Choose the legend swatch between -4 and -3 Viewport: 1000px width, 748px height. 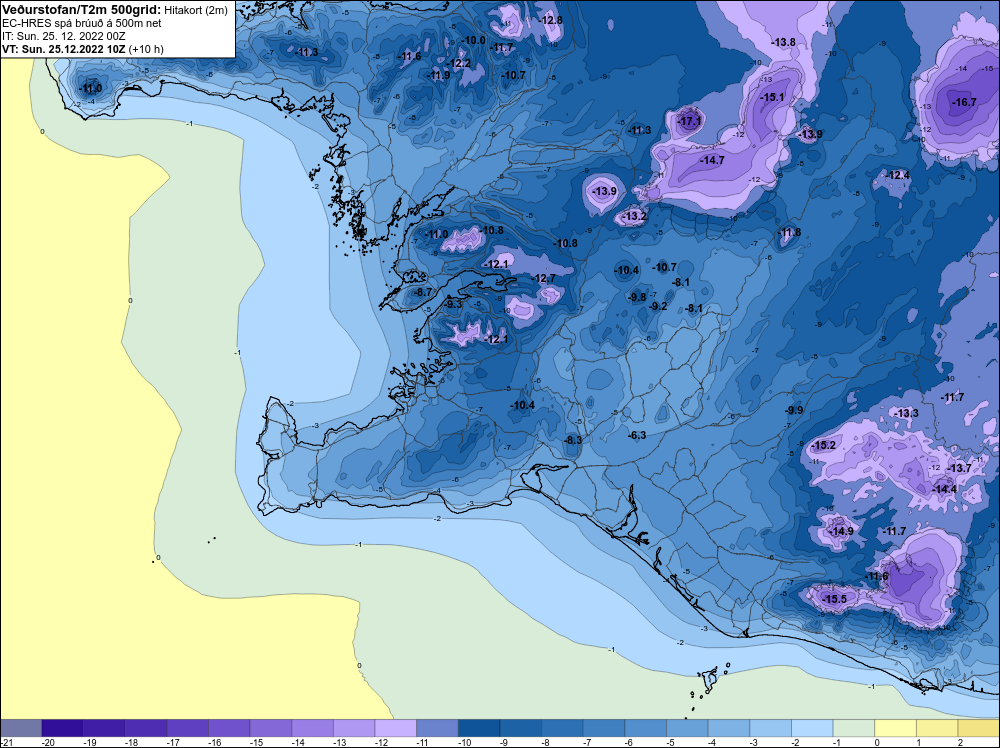729,728
